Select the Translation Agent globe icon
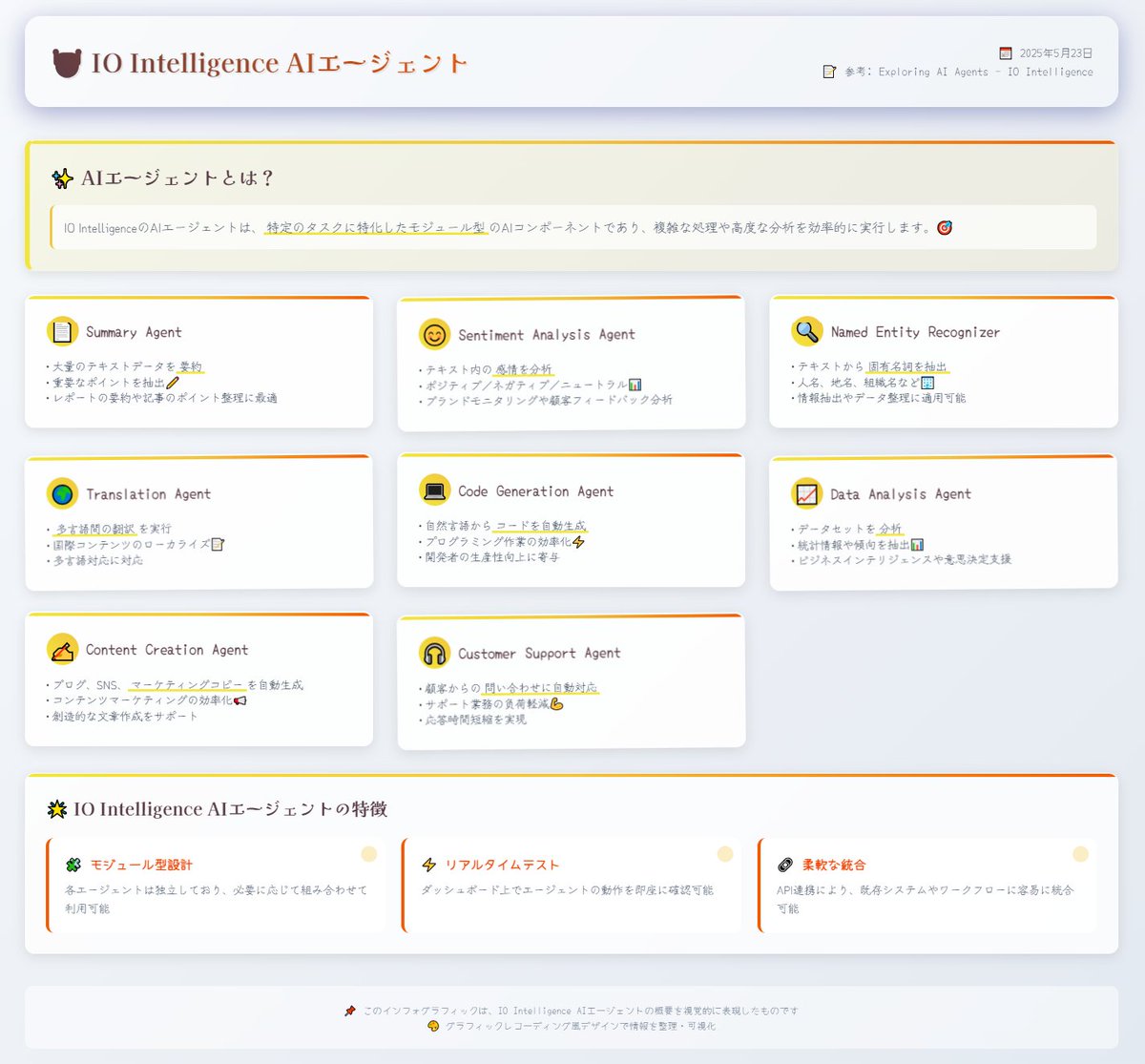Image resolution: width=1145 pixels, height=1064 pixels. click(61, 493)
